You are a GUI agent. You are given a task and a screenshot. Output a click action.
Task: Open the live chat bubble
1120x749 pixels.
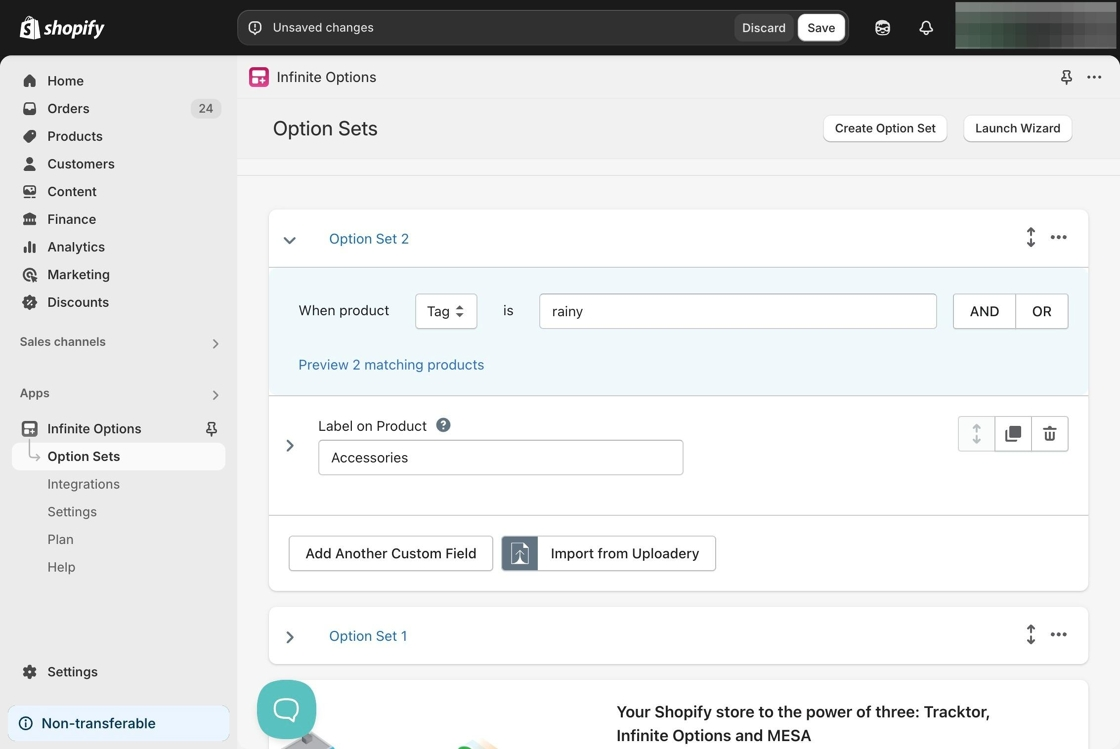click(286, 709)
